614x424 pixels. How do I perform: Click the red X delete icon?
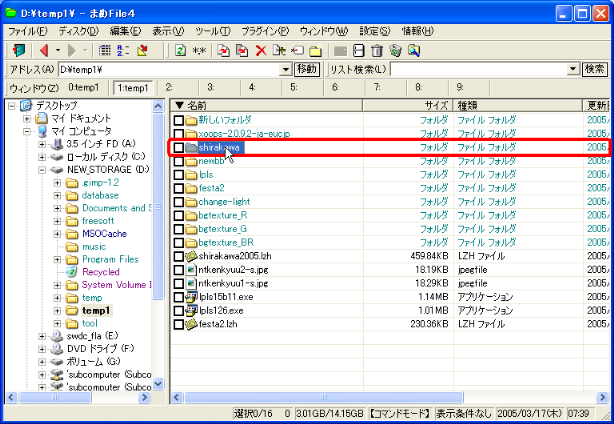click(x=260, y=50)
